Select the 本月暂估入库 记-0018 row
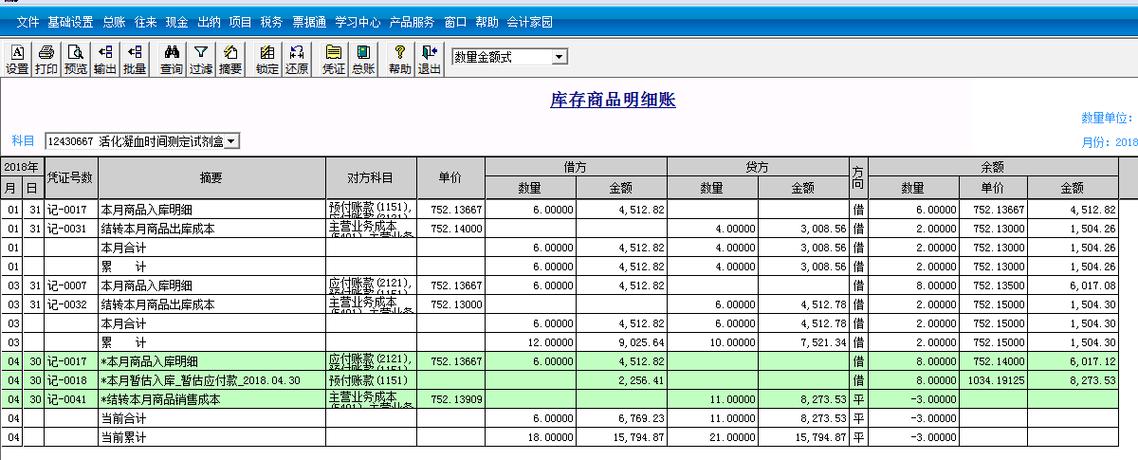The height and width of the screenshot is (460, 1138). point(211,381)
